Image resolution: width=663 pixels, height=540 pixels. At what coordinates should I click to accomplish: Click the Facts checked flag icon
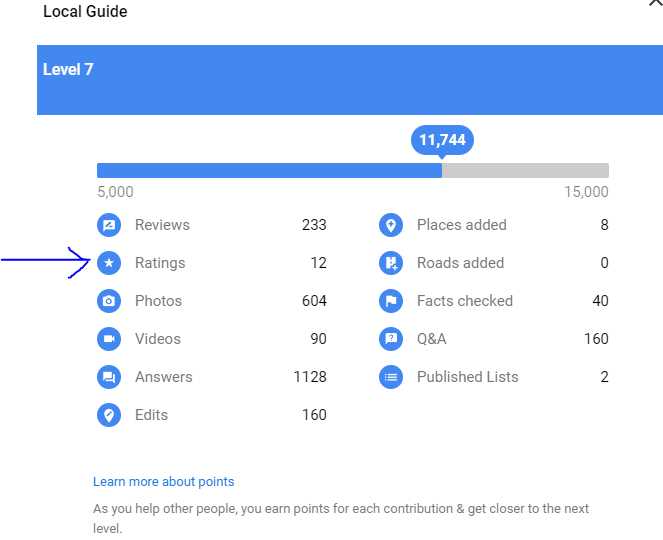pos(391,301)
